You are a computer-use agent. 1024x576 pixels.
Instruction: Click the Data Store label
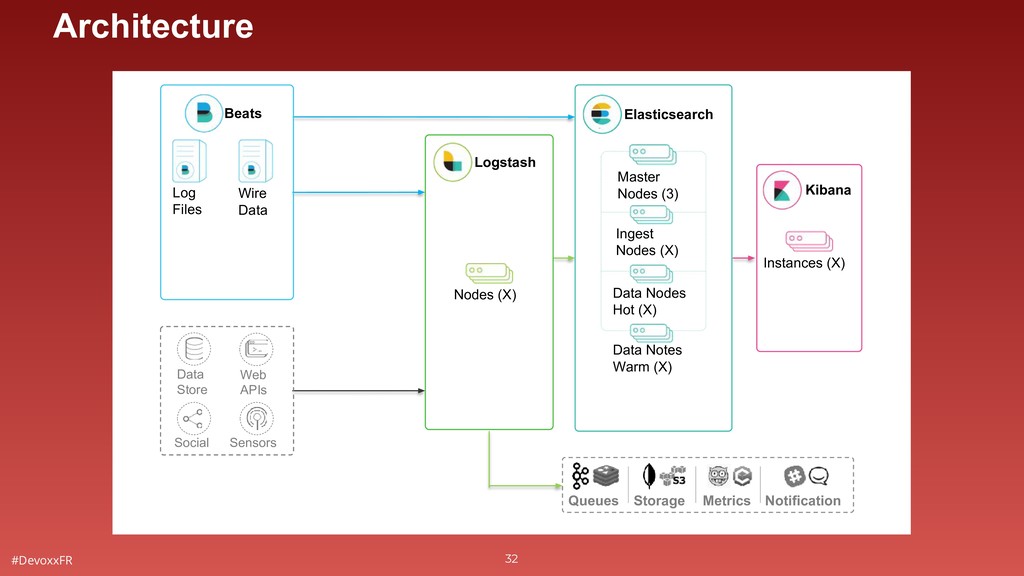point(192,382)
